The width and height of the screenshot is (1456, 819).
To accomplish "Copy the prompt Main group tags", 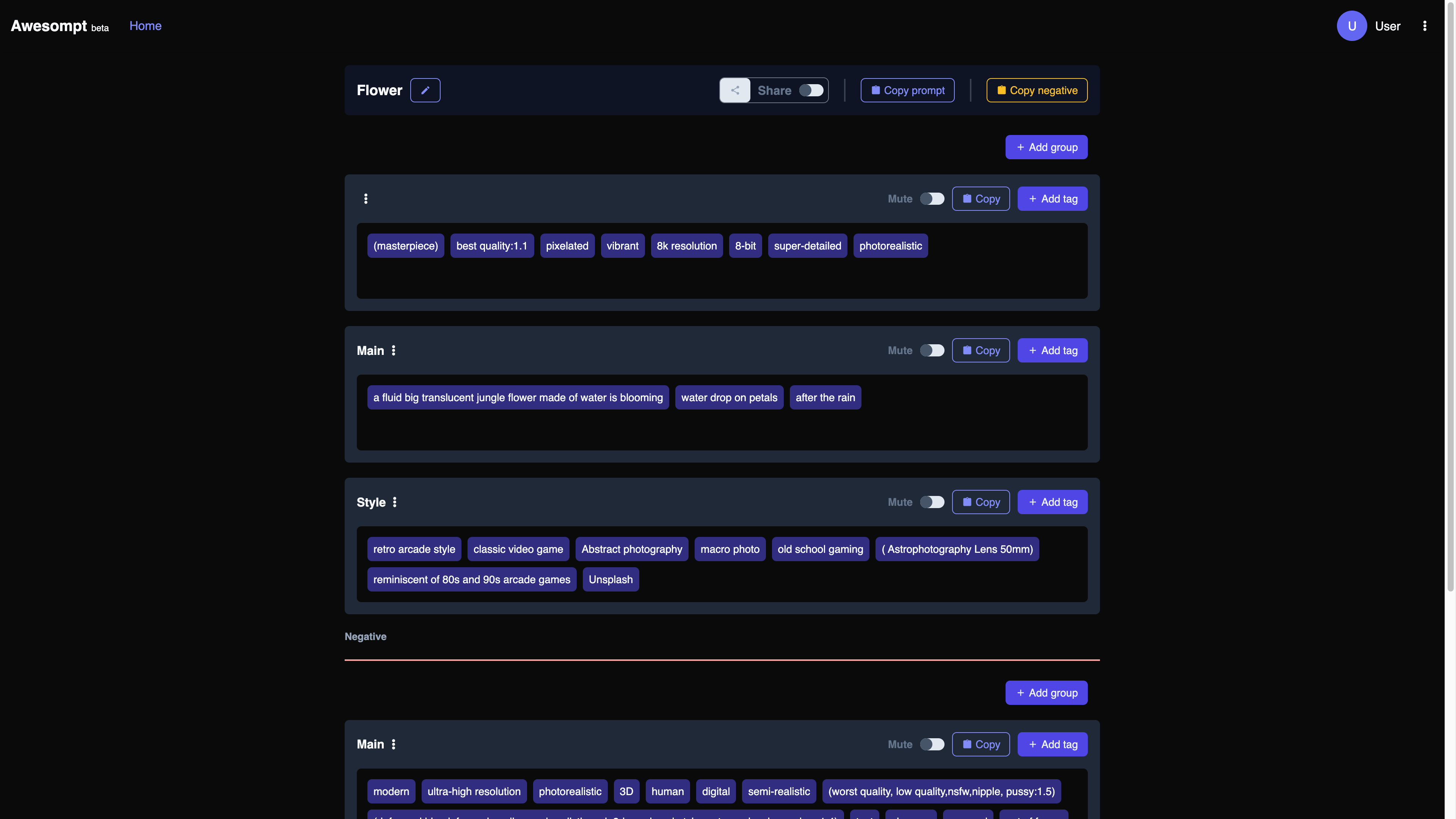I will click(x=981, y=350).
